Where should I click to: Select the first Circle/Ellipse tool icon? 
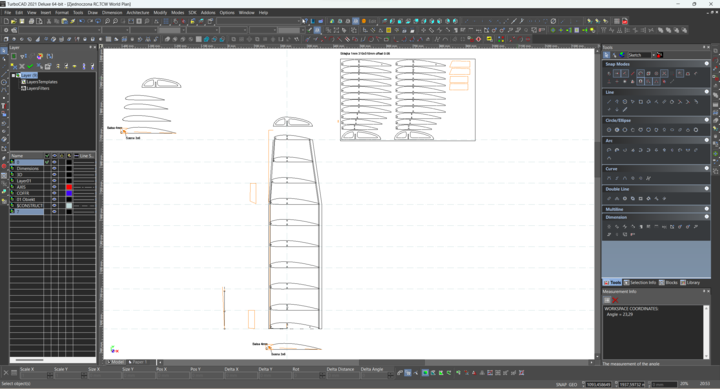point(609,130)
